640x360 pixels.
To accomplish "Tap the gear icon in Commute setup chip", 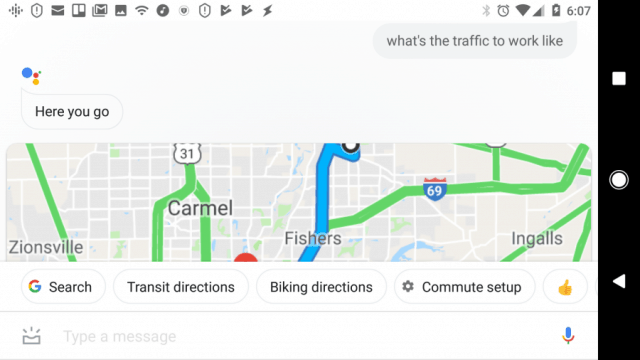I will tap(408, 287).
